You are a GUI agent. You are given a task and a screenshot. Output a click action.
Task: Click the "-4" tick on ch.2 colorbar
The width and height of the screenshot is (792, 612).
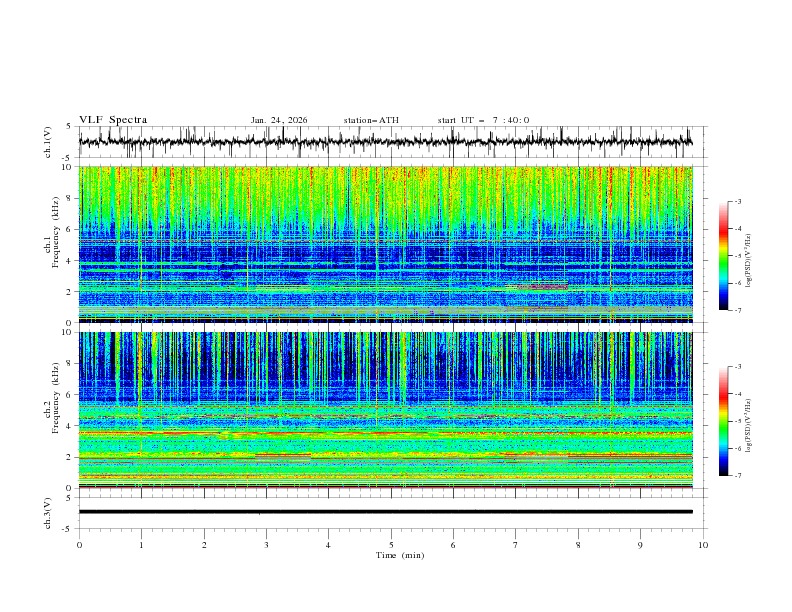[737, 394]
